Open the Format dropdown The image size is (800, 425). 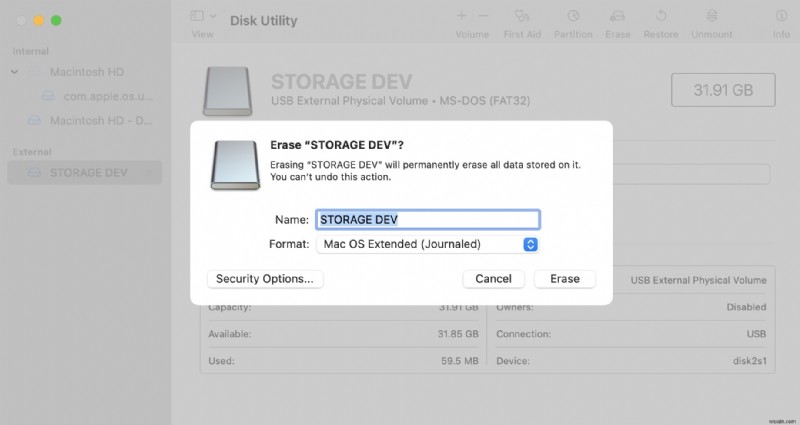pos(428,244)
